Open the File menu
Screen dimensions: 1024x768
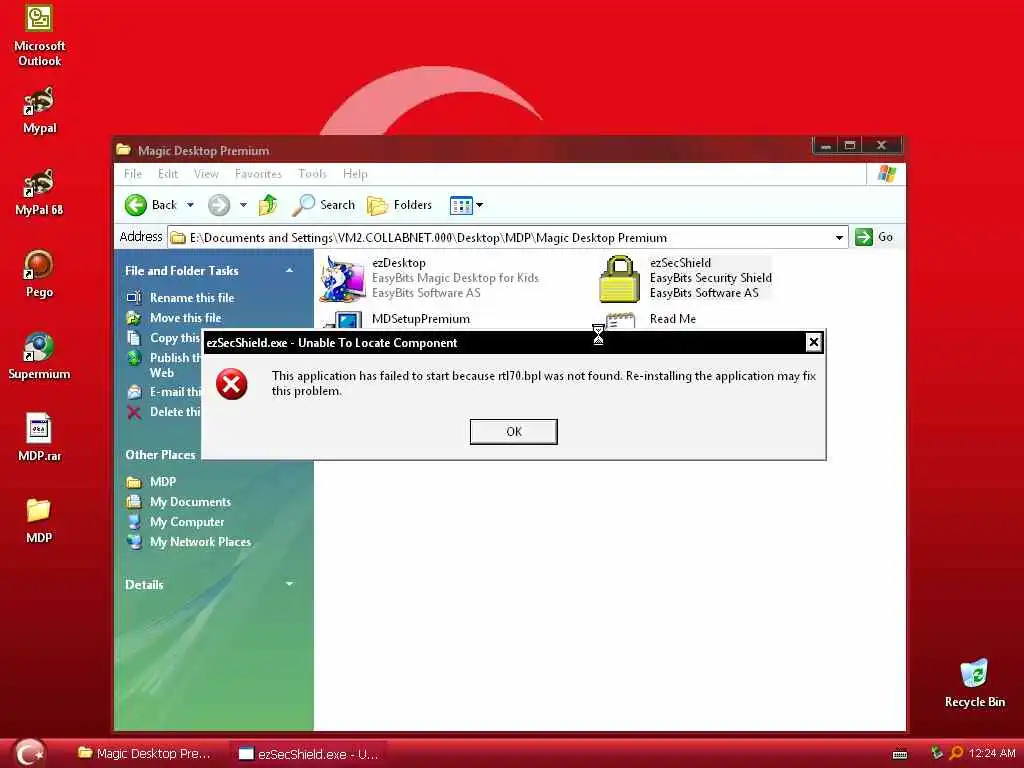[x=133, y=174]
